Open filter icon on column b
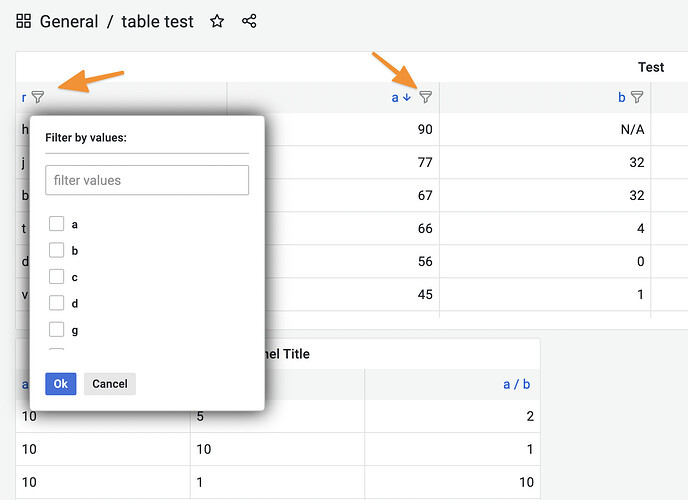This screenshot has height=500, width=688. click(x=637, y=97)
